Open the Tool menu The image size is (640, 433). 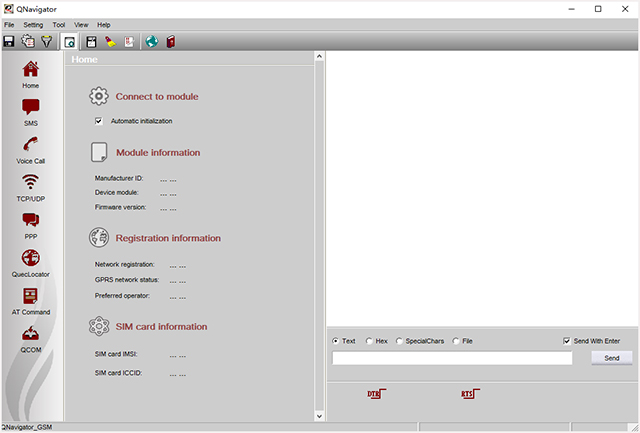[59, 25]
